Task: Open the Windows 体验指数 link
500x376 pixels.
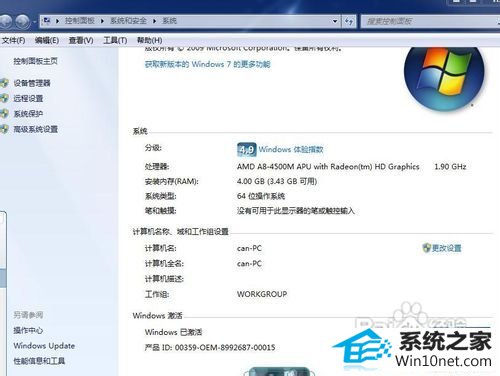Action: pos(291,149)
